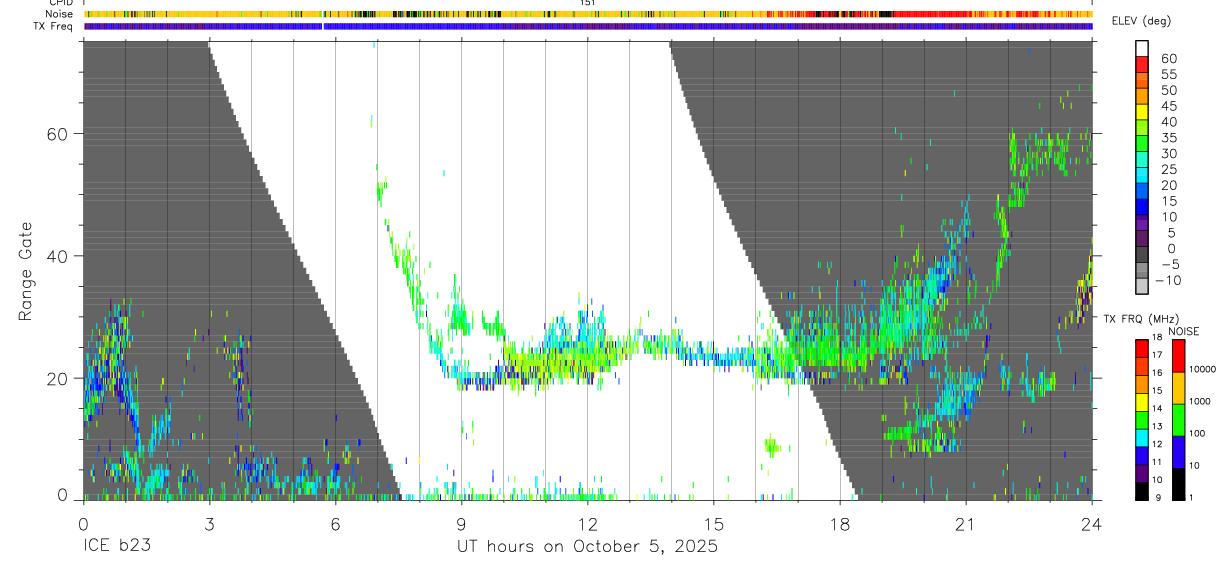Click the white top segment of ELEV colorbar

coord(1142,48)
